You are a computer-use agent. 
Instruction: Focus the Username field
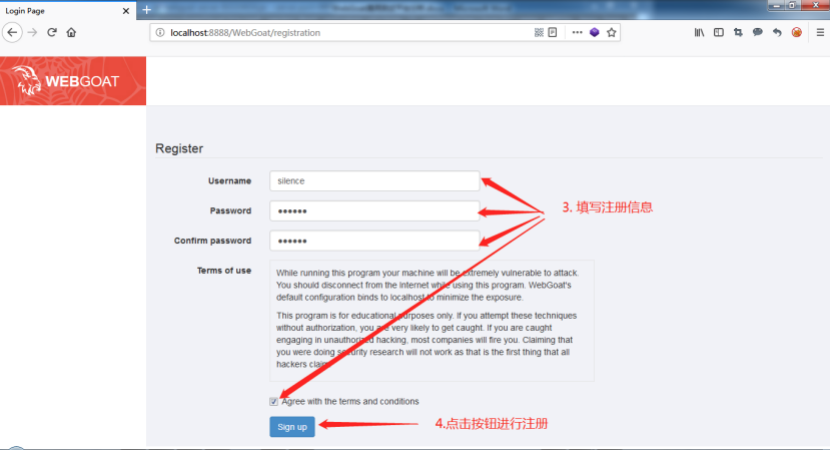click(375, 181)
